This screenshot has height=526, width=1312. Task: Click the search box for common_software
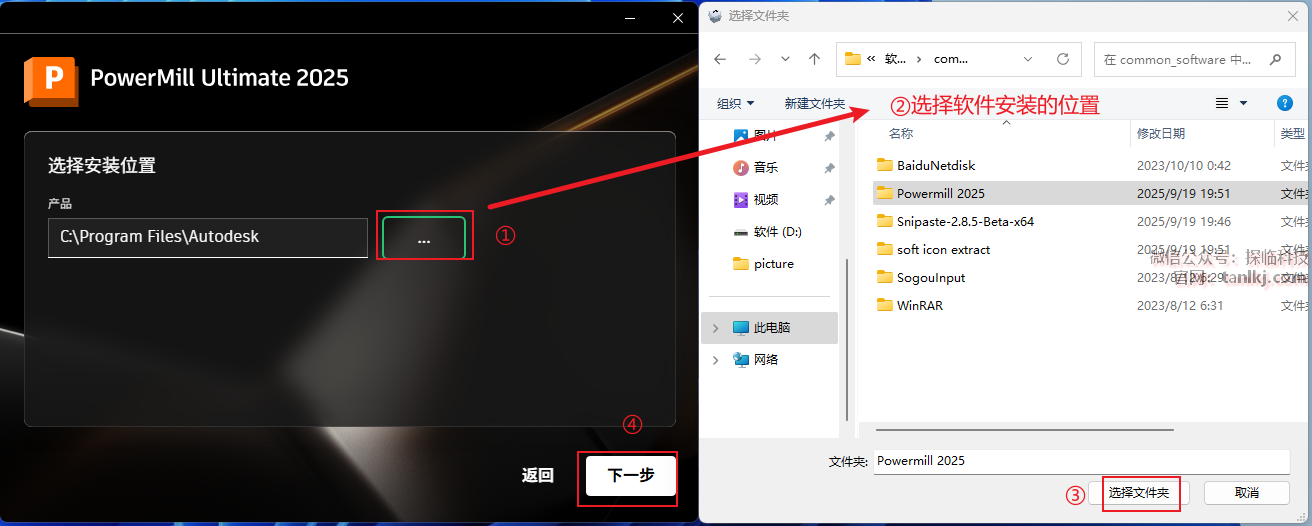pos(1194,59)
